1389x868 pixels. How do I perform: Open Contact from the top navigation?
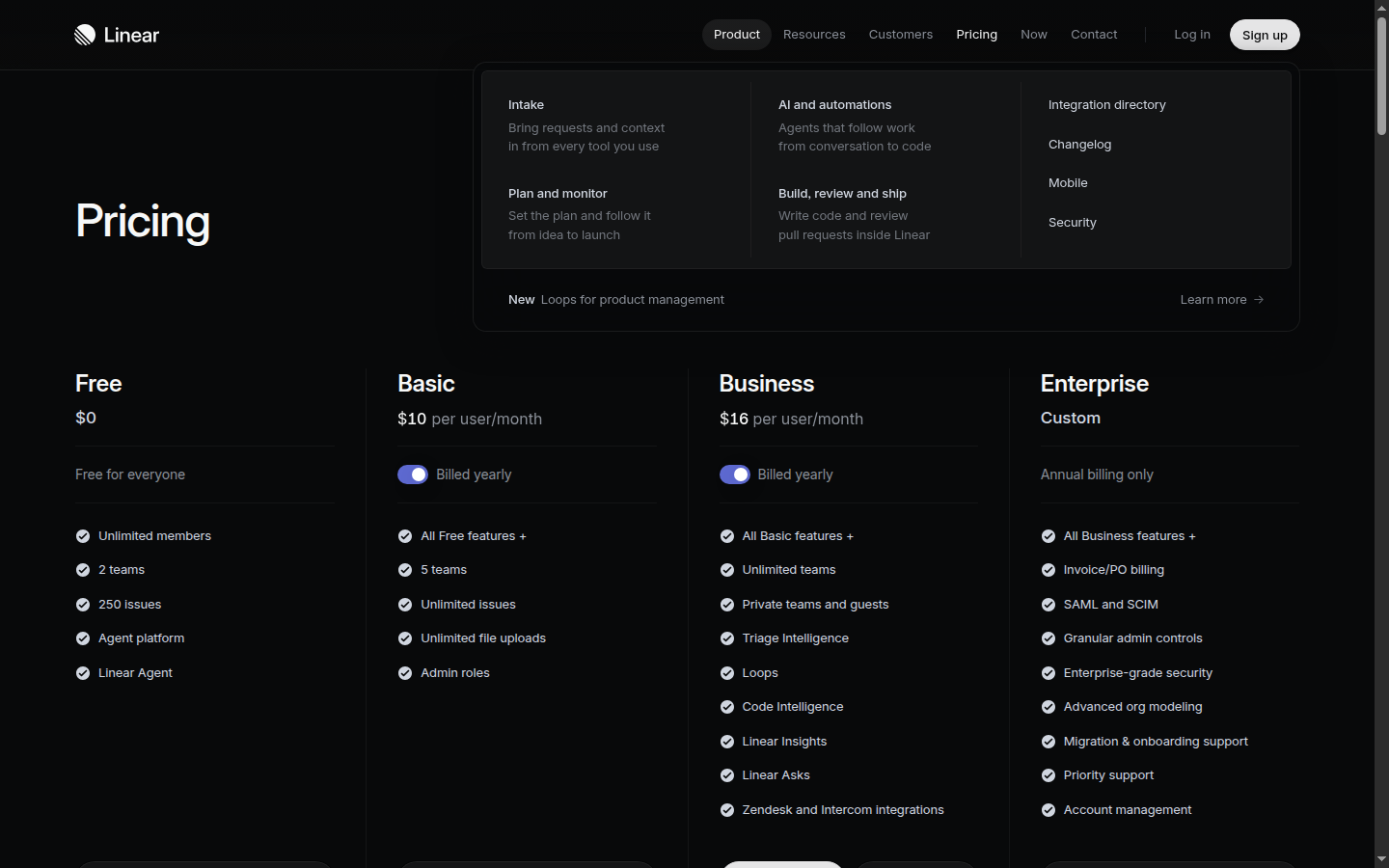point(1094,35)
